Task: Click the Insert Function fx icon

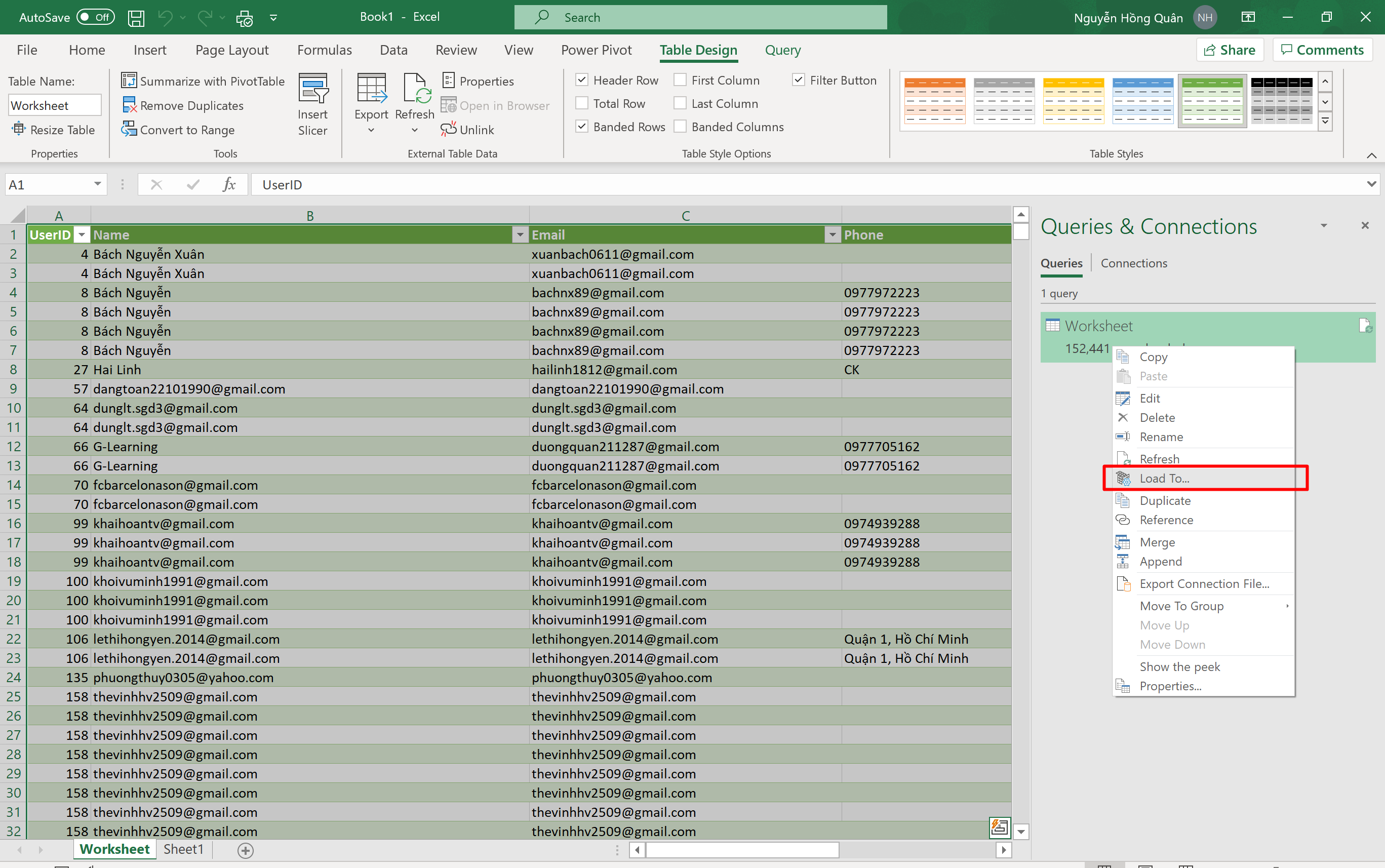Action: click(228, 185)
